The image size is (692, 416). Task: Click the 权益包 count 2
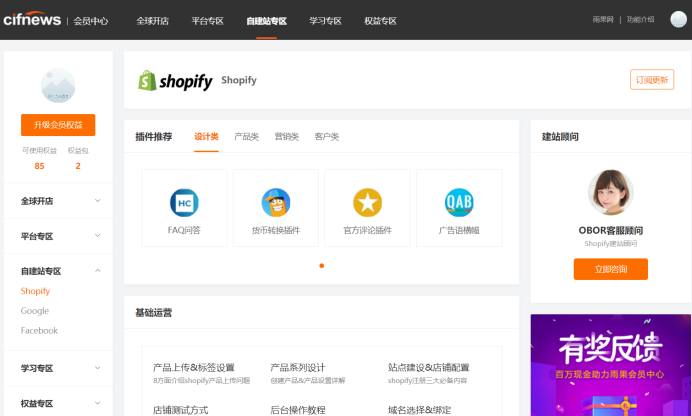(x=78, y=166)
